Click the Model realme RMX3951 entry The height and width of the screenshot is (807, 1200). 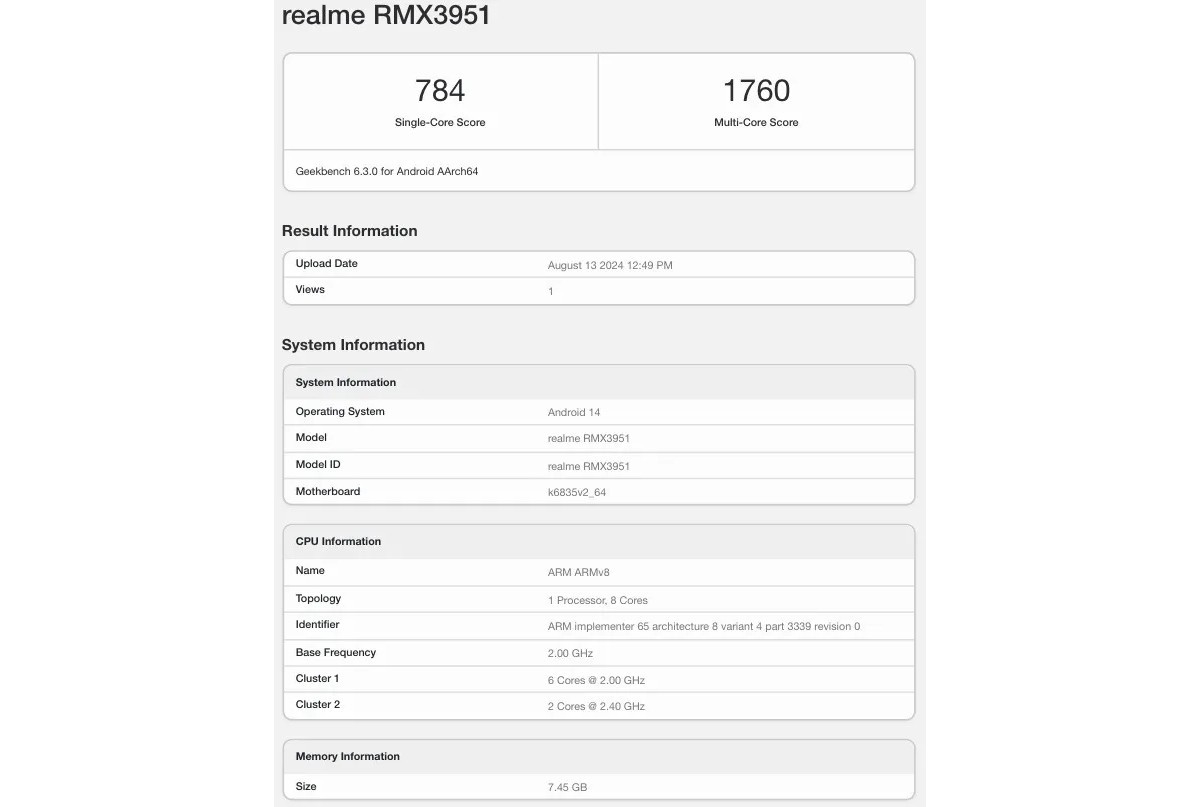pyautogui.click(x=589, y=438)
